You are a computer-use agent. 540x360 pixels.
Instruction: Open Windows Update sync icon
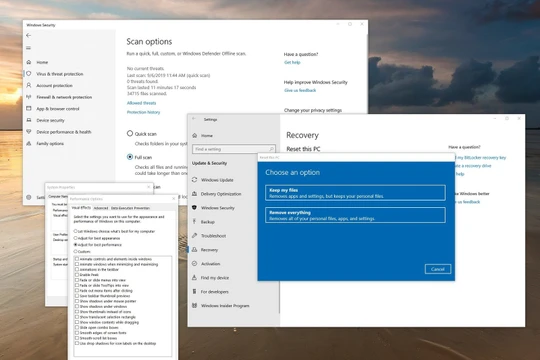pos(195,180)
